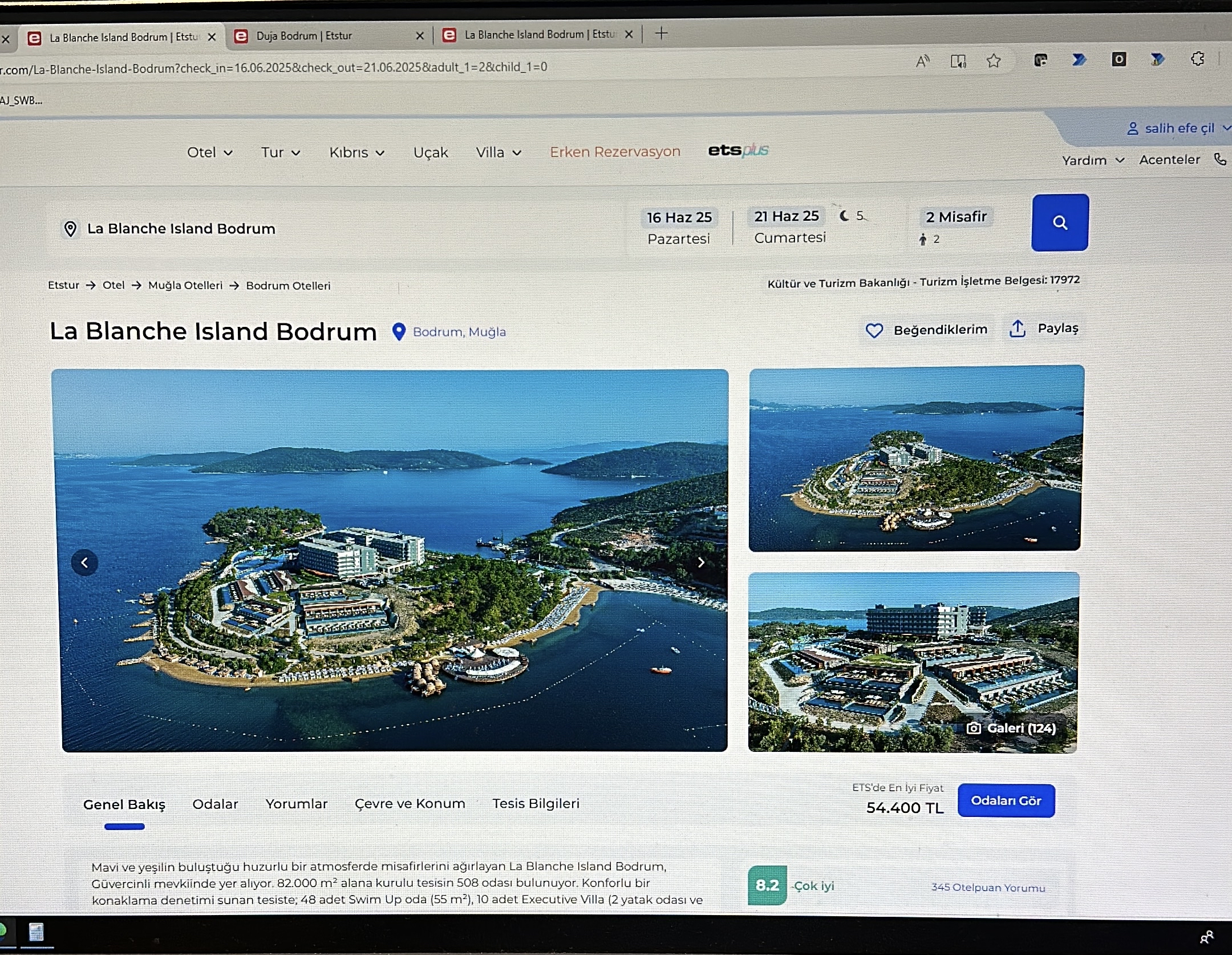1232x955 pixels.
Task: Click the Odaları Gör button
Action: tap(1006, 800)
